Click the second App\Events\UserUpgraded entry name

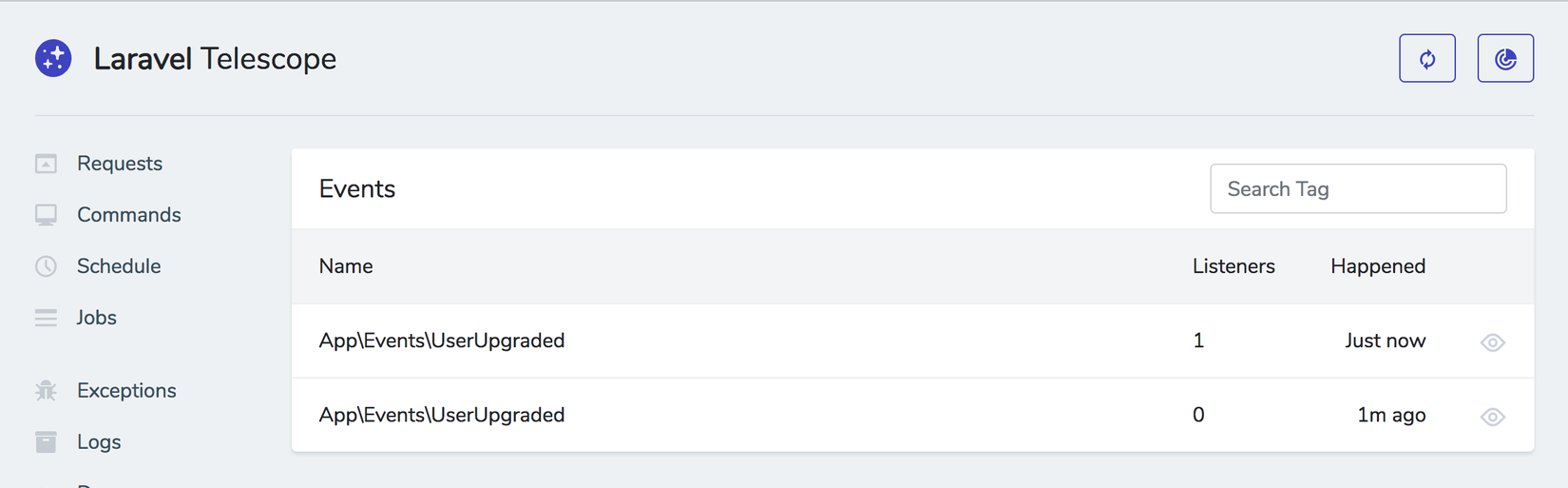click(x=441, y=415)
